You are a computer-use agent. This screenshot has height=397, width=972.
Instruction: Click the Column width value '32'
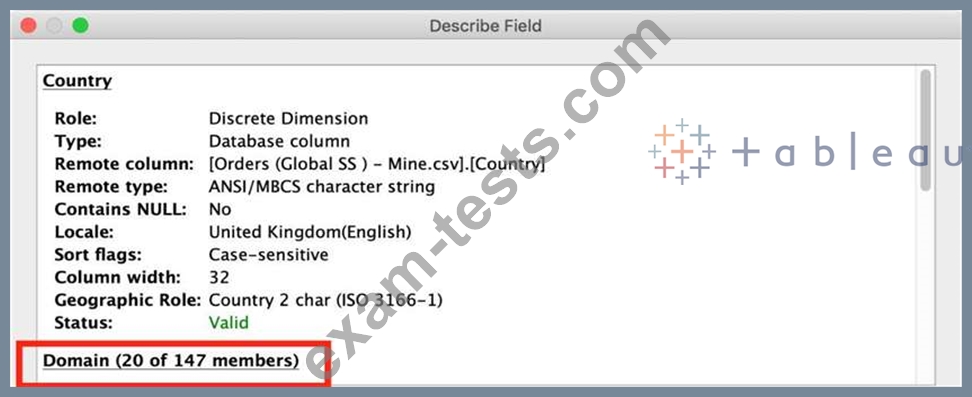click(x=219, y=277)
